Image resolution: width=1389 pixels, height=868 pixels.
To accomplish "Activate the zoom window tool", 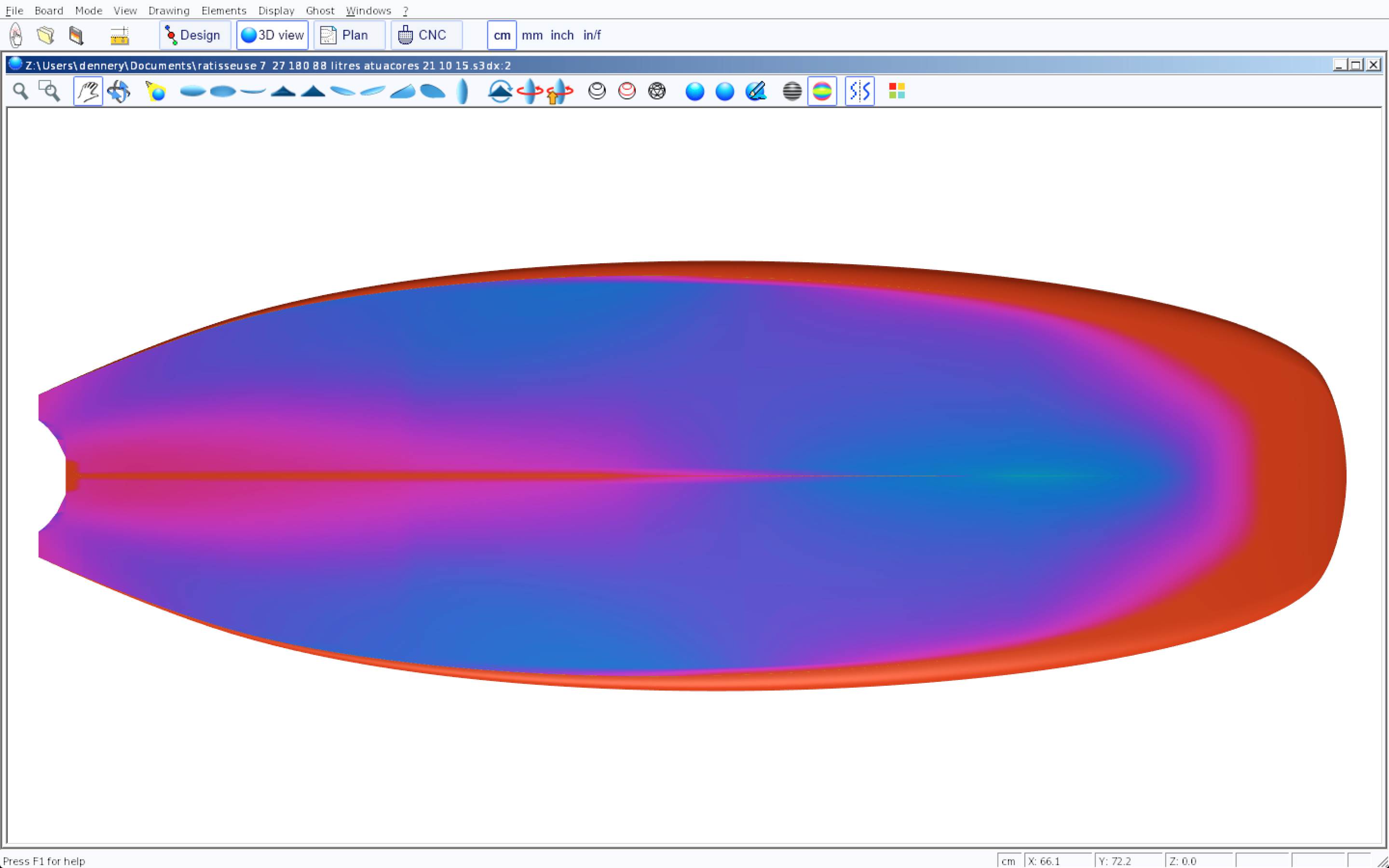I will [49, 91].
